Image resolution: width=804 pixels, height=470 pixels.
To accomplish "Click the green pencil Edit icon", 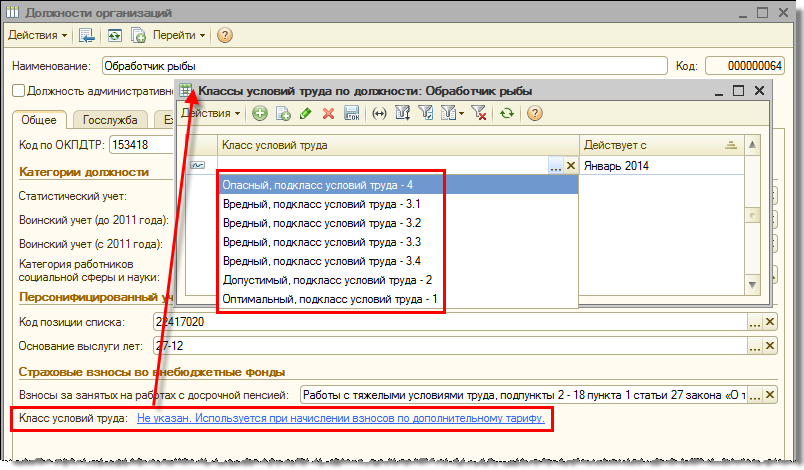I will coord(306,113).
